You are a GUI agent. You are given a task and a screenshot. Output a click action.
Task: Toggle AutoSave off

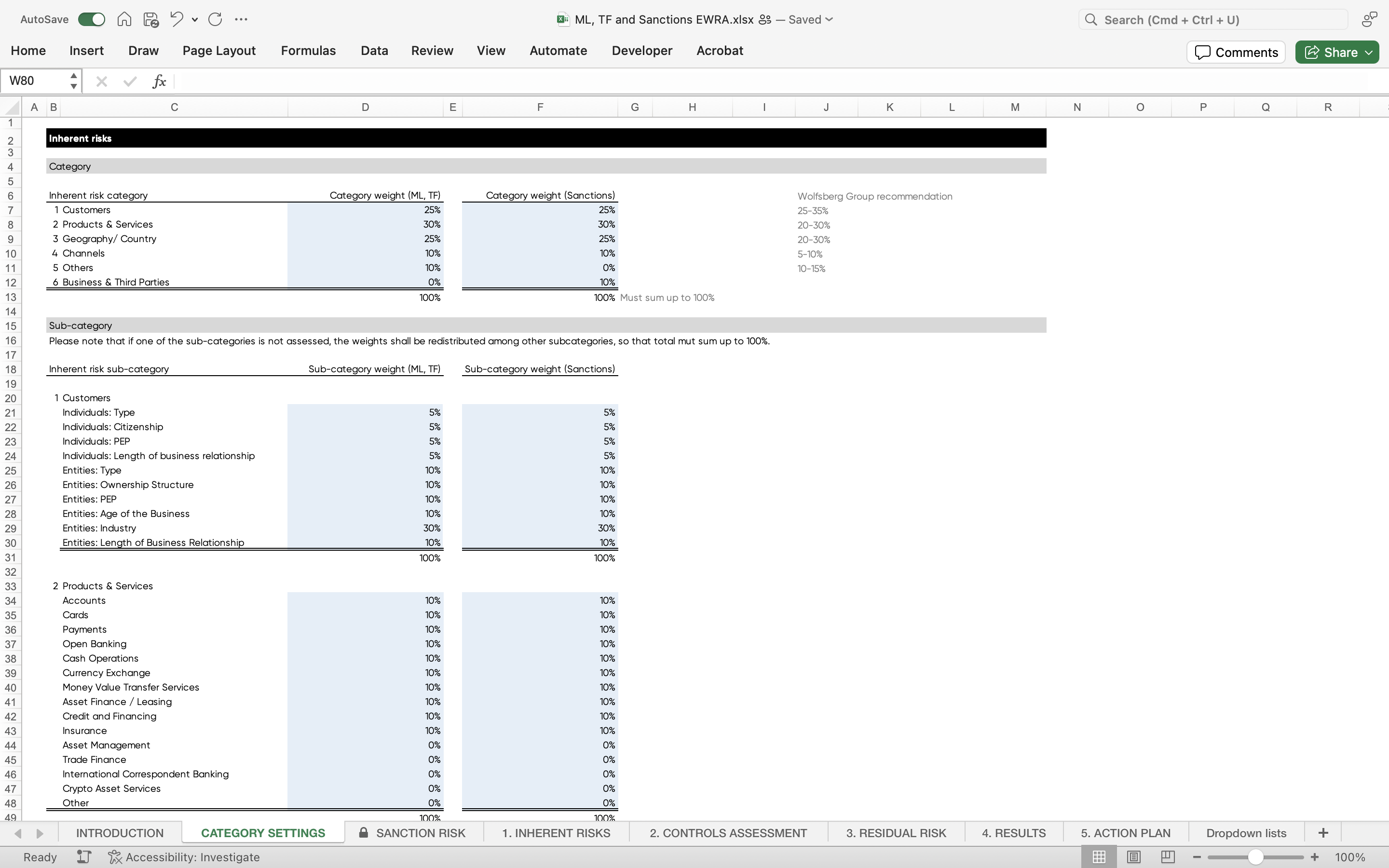91,19
